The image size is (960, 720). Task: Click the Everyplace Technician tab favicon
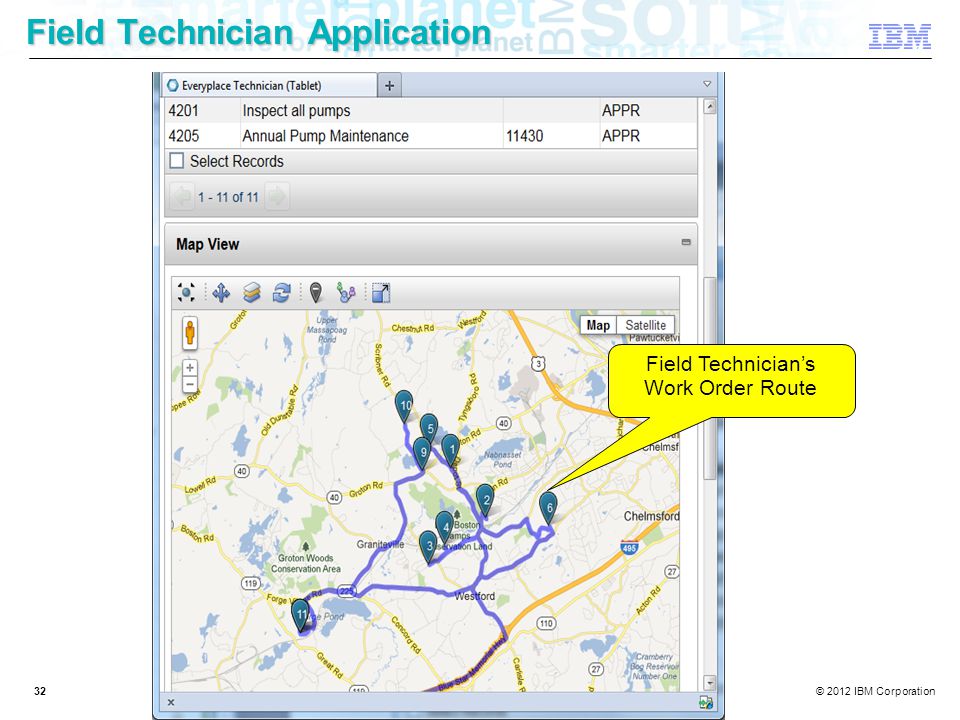click(x=173, y=86)
